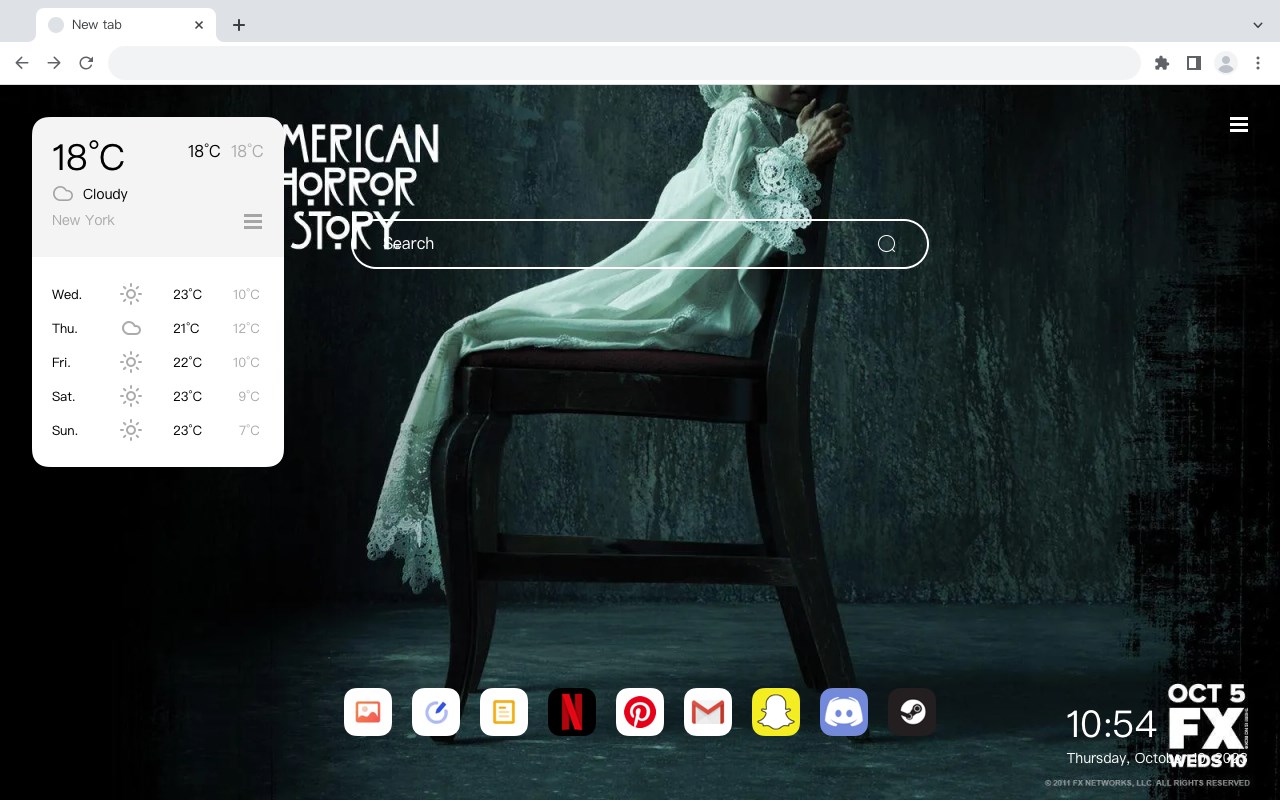Screen dimensions: 1280x800
Task: Click the cloudy weather icon beside Cloudy
Action: click(63, 194)
